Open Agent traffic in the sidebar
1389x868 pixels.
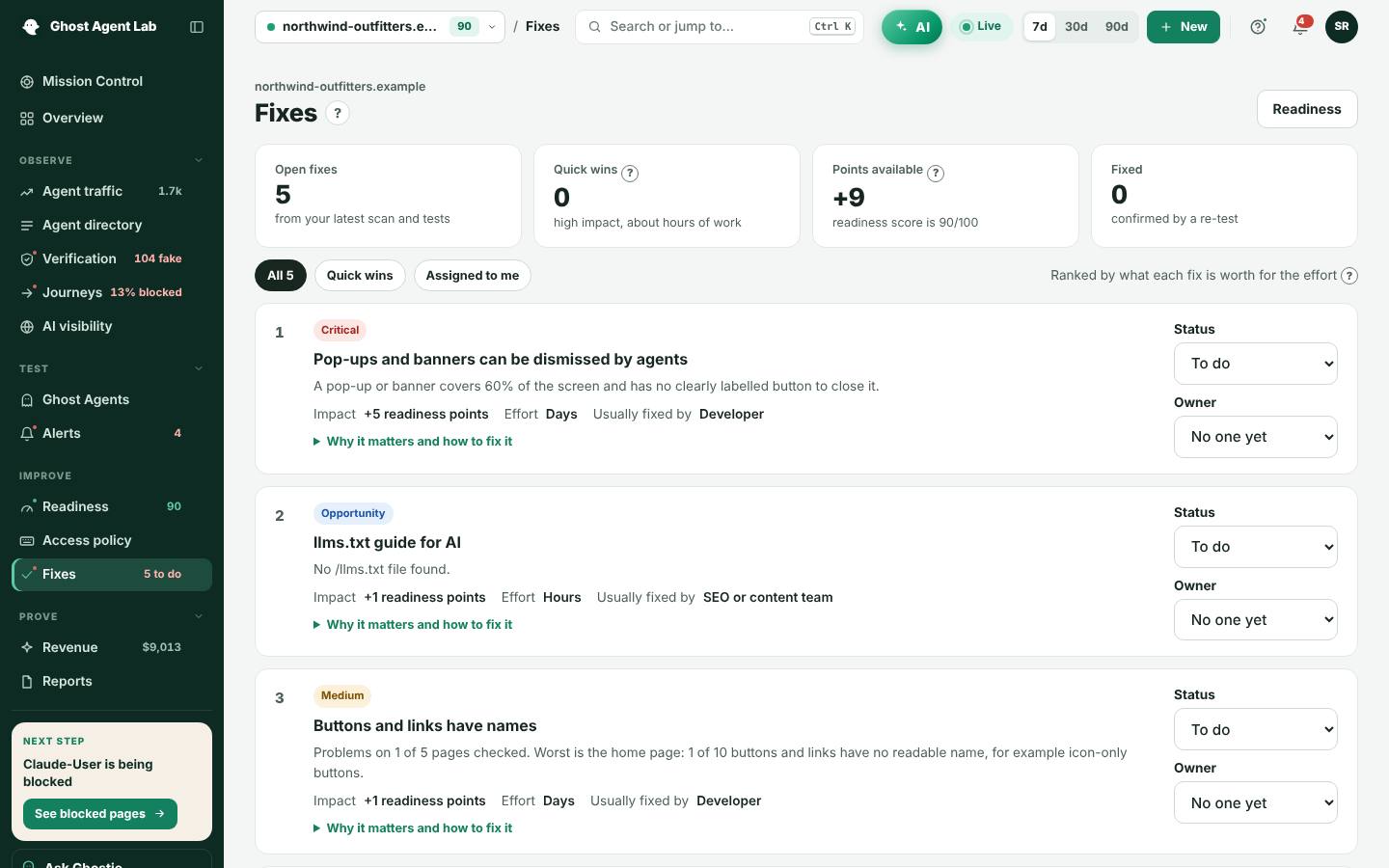coord(112,192)
